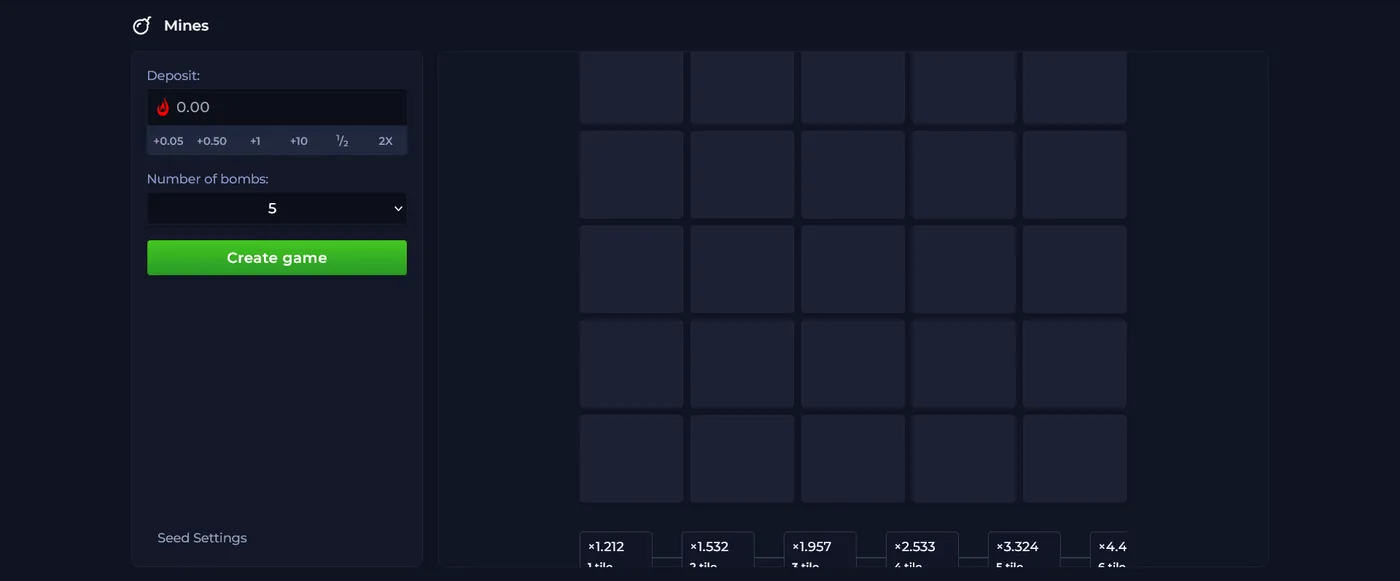1400x581 pixels.
Task: Click the ×1.957 multiplier card
Action: pos(820,551)
